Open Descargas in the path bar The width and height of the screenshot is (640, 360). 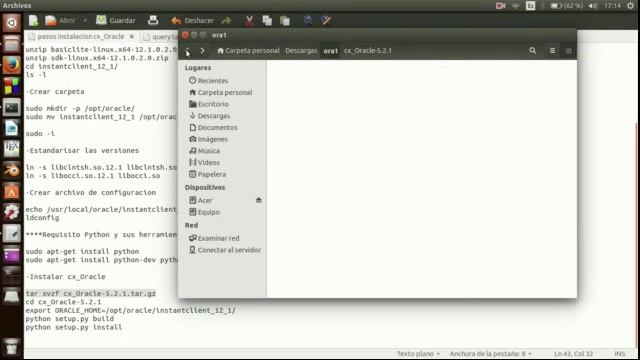301,51
